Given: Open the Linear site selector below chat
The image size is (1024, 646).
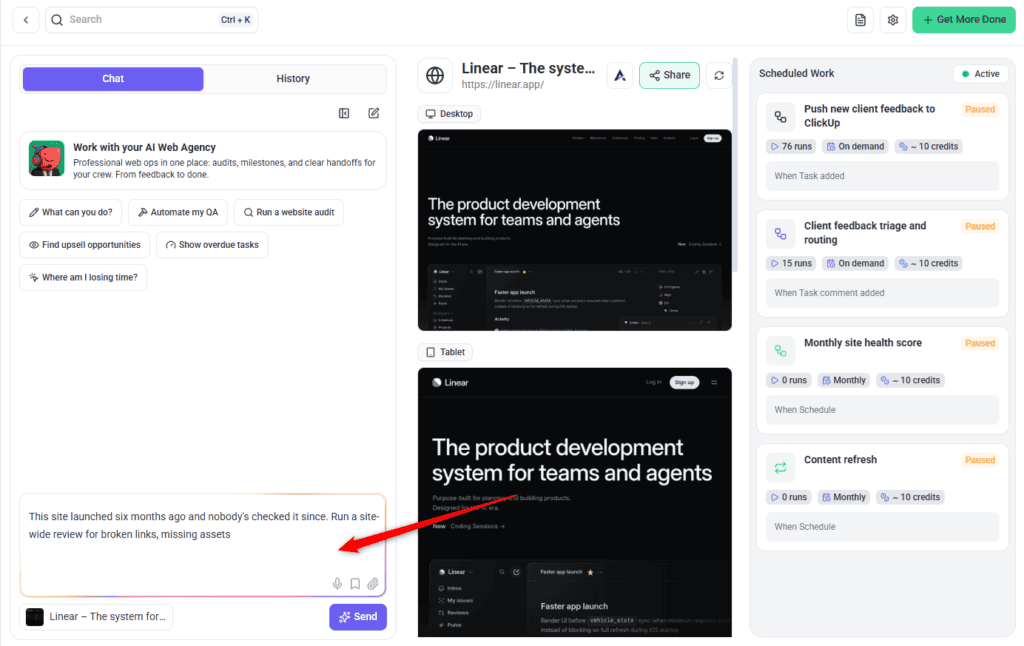Looking at the screenshot, I should coord(96,617).
